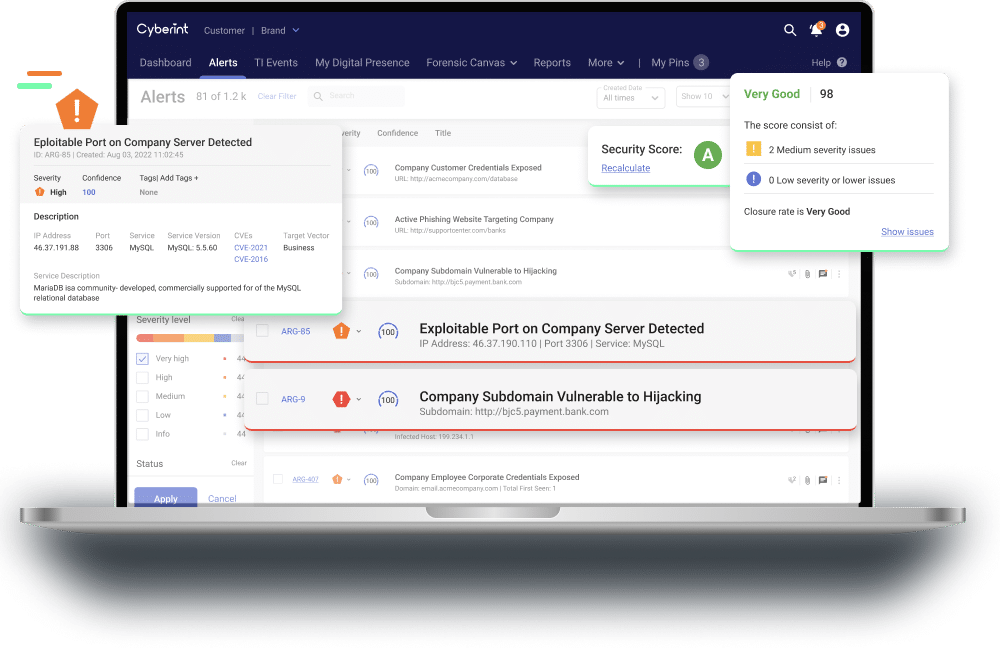1000x650 pixels.
Task: Switch to the TI Events tab
Action: point(276,63)
